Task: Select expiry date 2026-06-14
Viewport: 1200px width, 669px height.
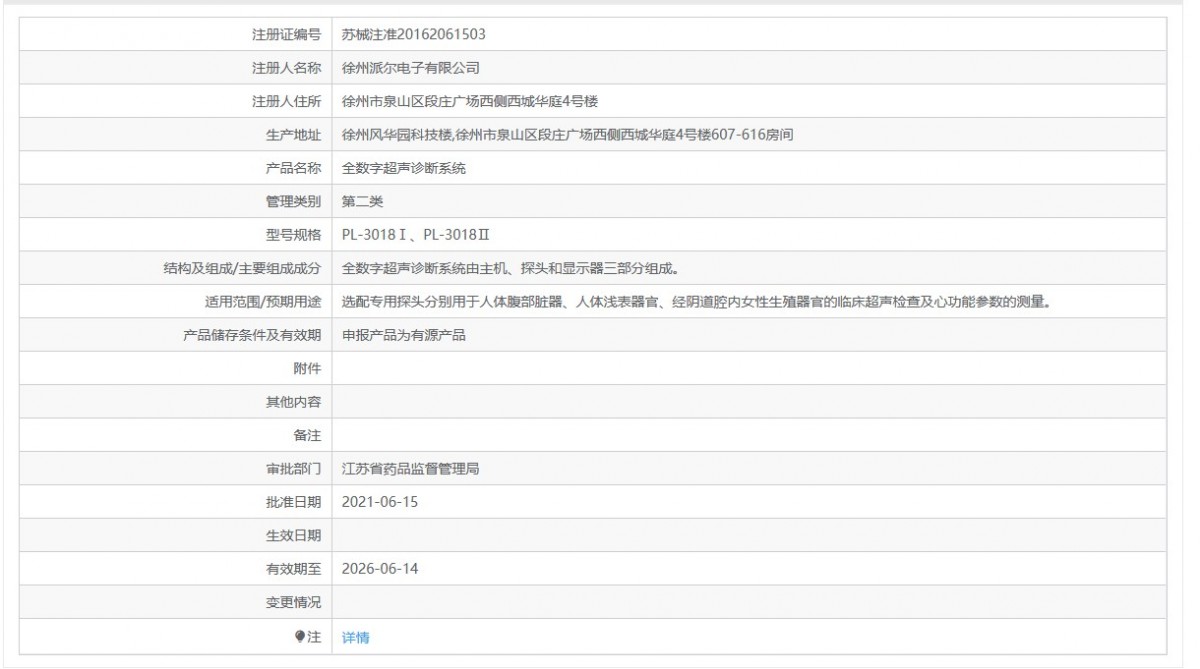Action: [x=380, y=569]
